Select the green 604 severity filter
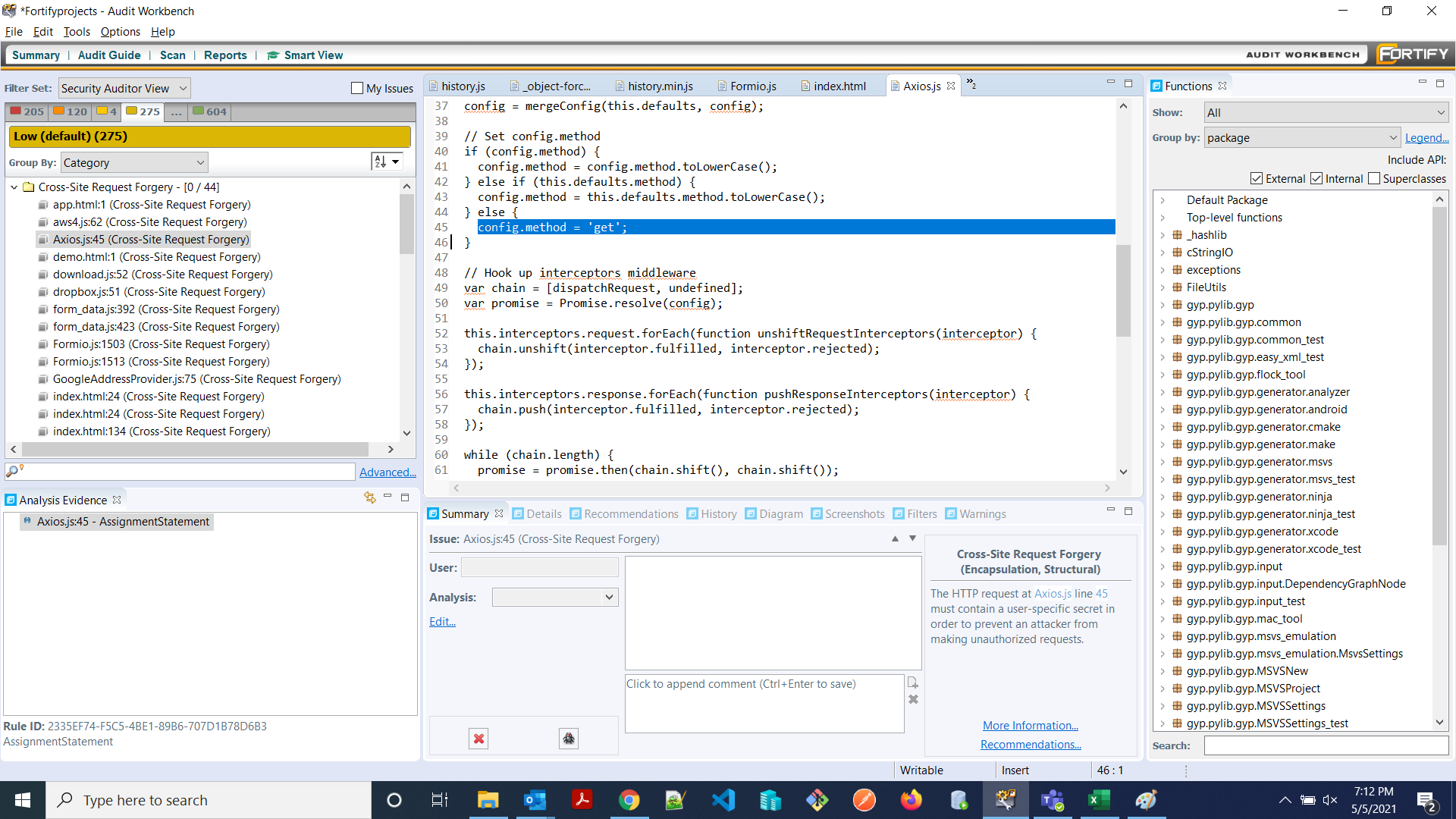Screen dimensions: 1456x819 click(x=209, y=111)
